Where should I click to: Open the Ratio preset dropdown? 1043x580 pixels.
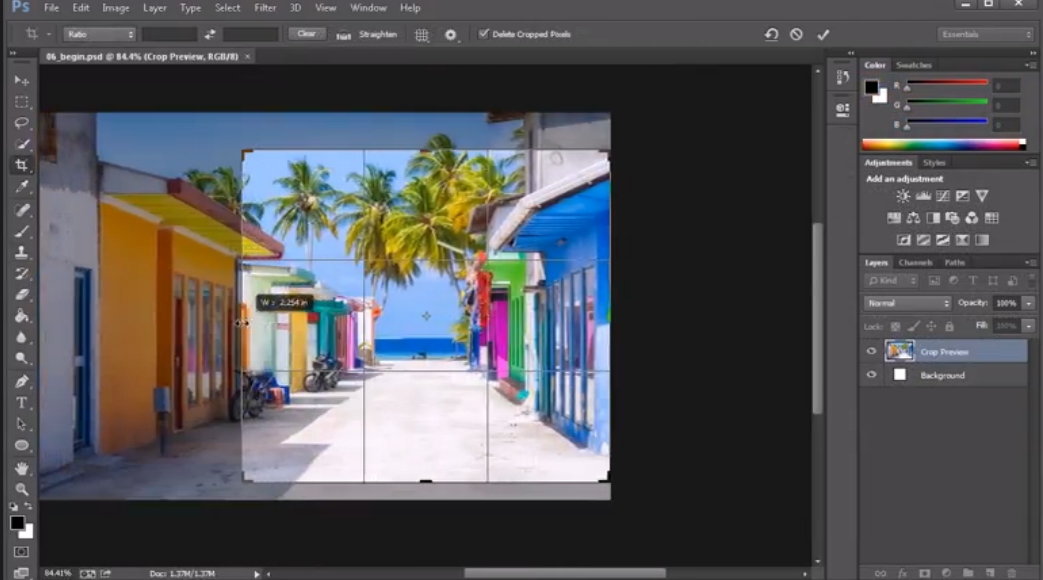[100, 34]
